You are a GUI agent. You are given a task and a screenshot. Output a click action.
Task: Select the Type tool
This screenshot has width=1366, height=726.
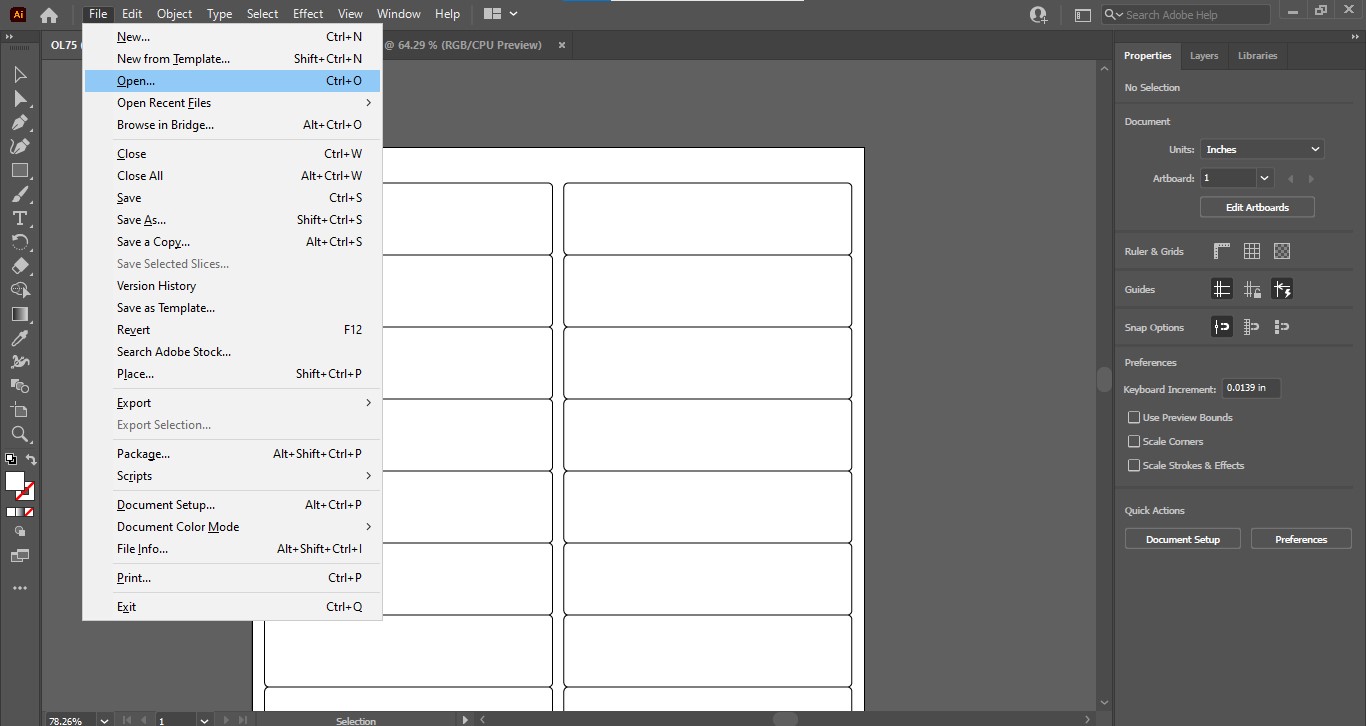coord(20,218)
